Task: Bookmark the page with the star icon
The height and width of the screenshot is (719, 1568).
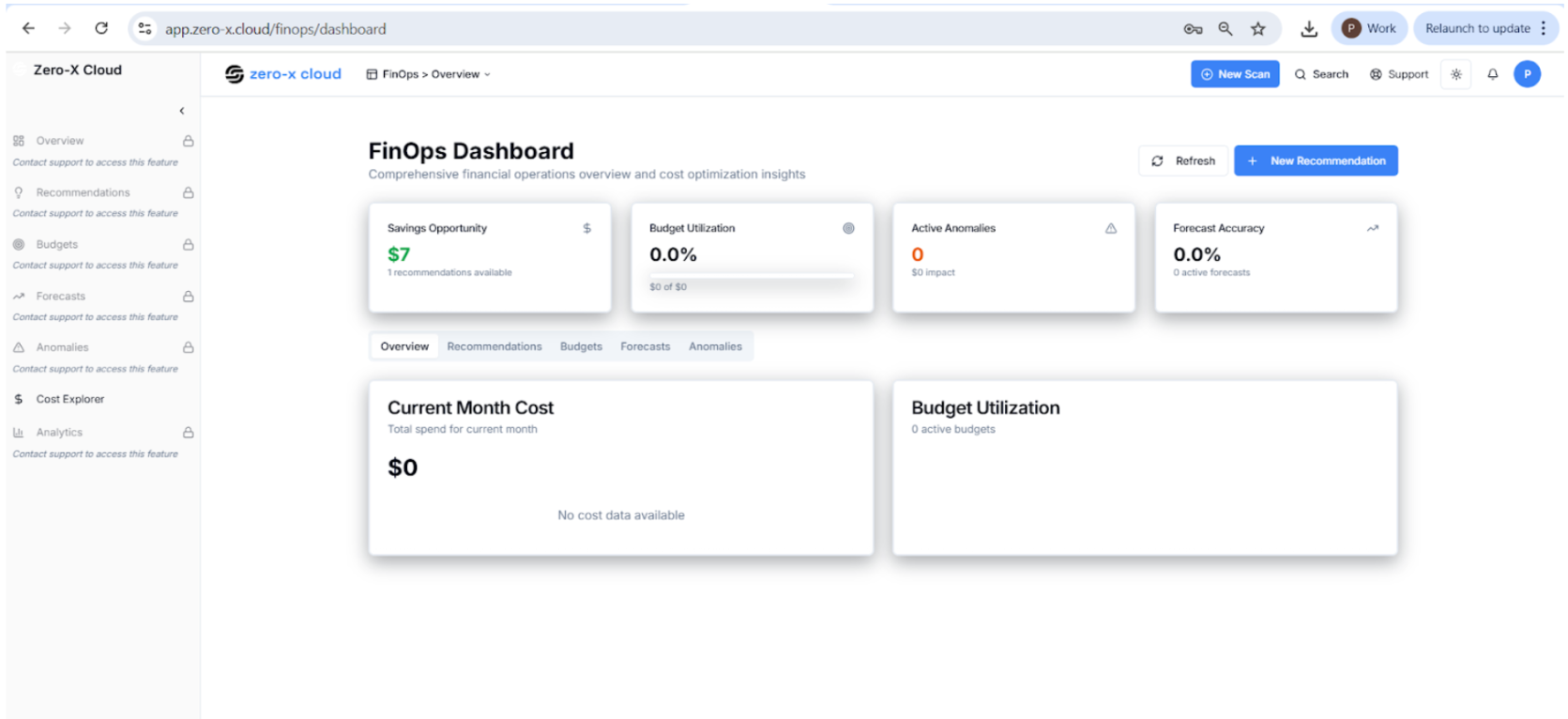Action: pos(1258,29)
